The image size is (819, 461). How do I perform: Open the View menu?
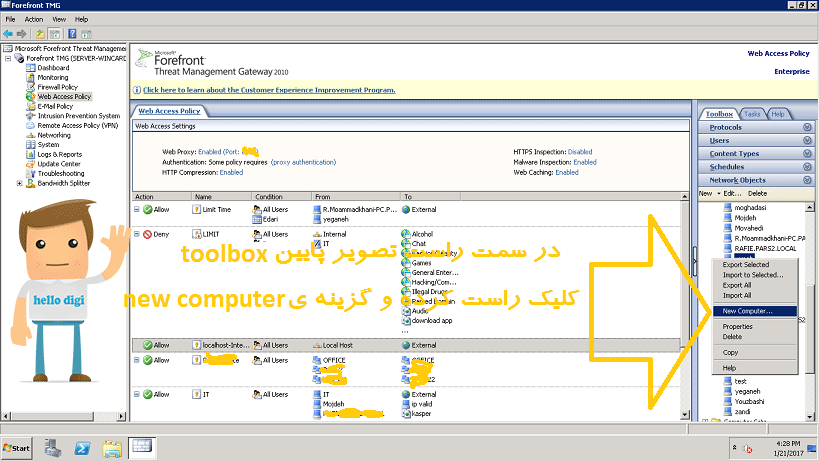pyautogui.click(x=59, y=19)
